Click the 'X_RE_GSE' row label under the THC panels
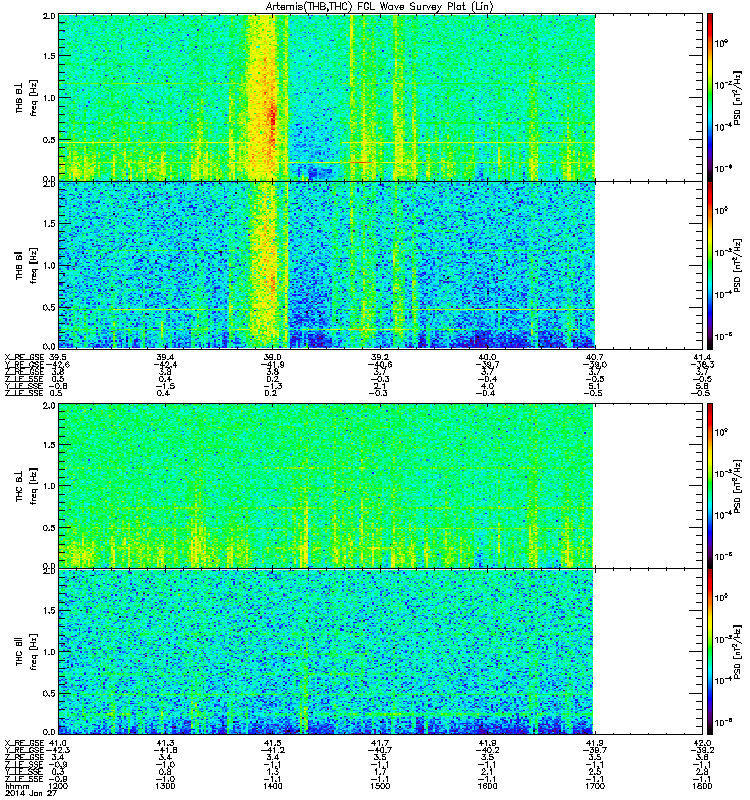 24,743
